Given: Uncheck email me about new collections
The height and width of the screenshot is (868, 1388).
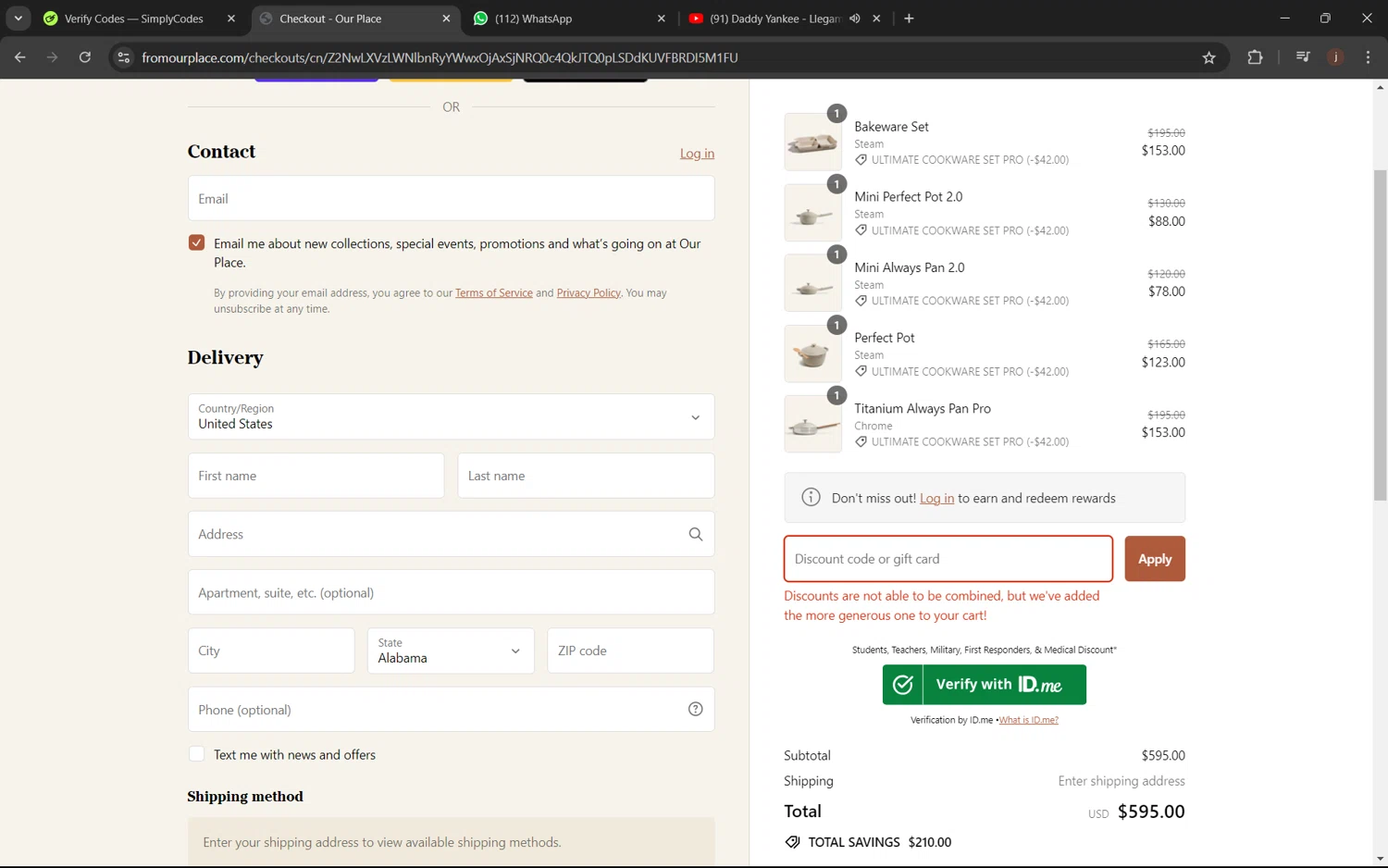Looking at the screenshot, I should (196, 242).
